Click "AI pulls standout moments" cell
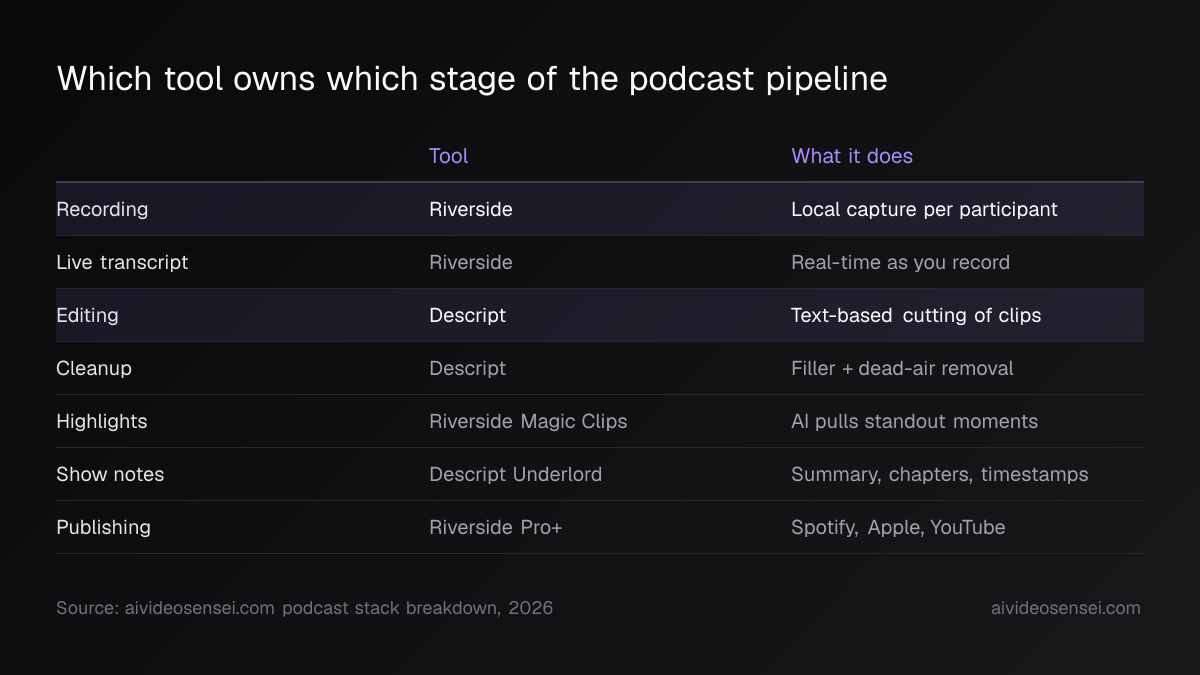1200x675 pixels. pyautogui.click(x=914, y=421)
